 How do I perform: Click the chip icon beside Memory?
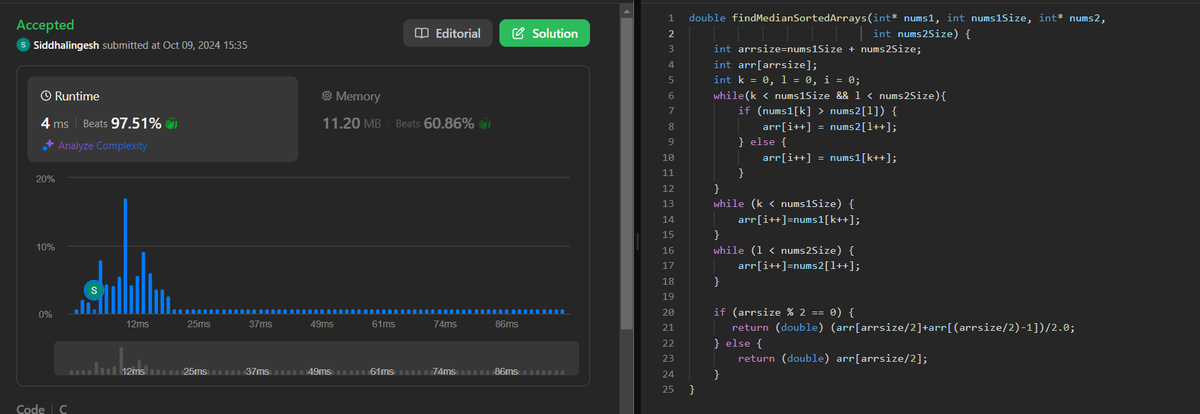327,96
